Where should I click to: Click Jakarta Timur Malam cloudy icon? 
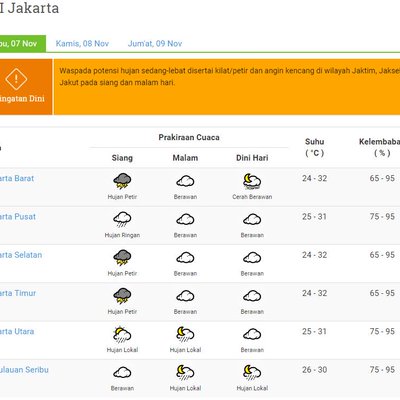(185, 296)
